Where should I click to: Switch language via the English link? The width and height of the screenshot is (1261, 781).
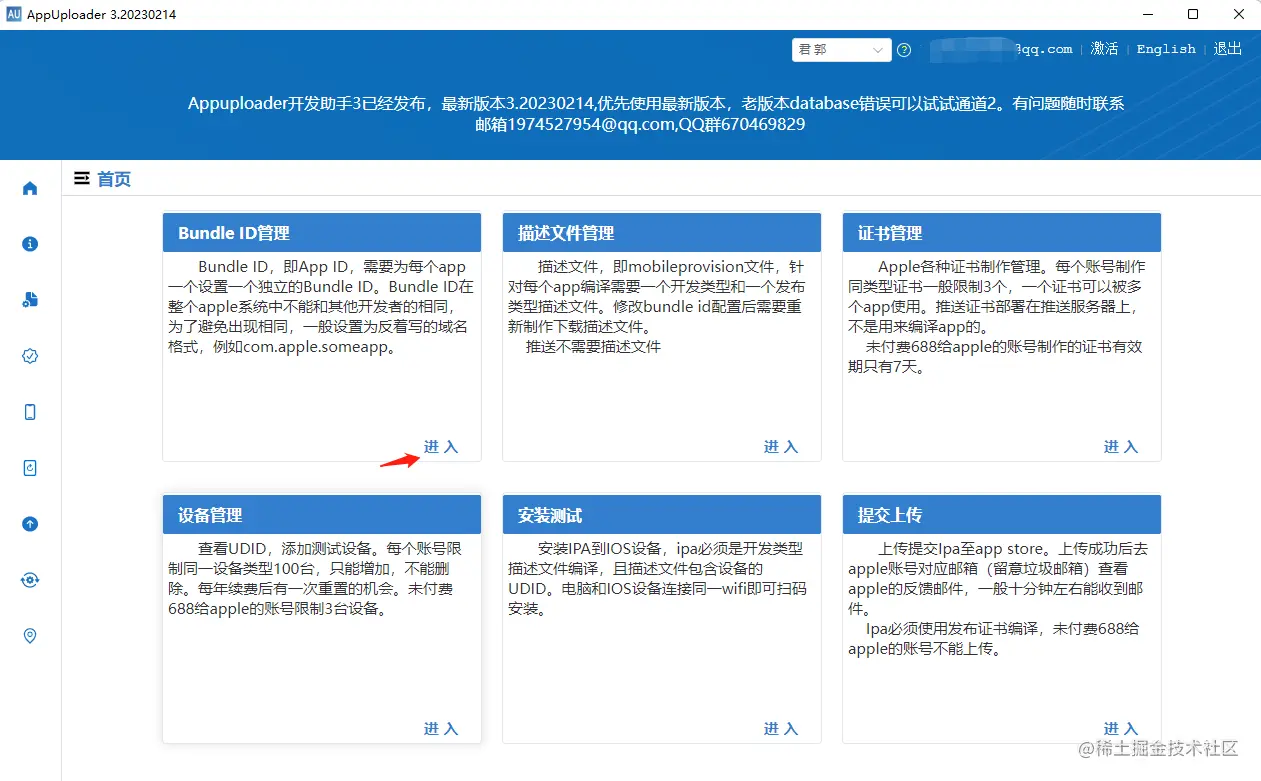1166,49
